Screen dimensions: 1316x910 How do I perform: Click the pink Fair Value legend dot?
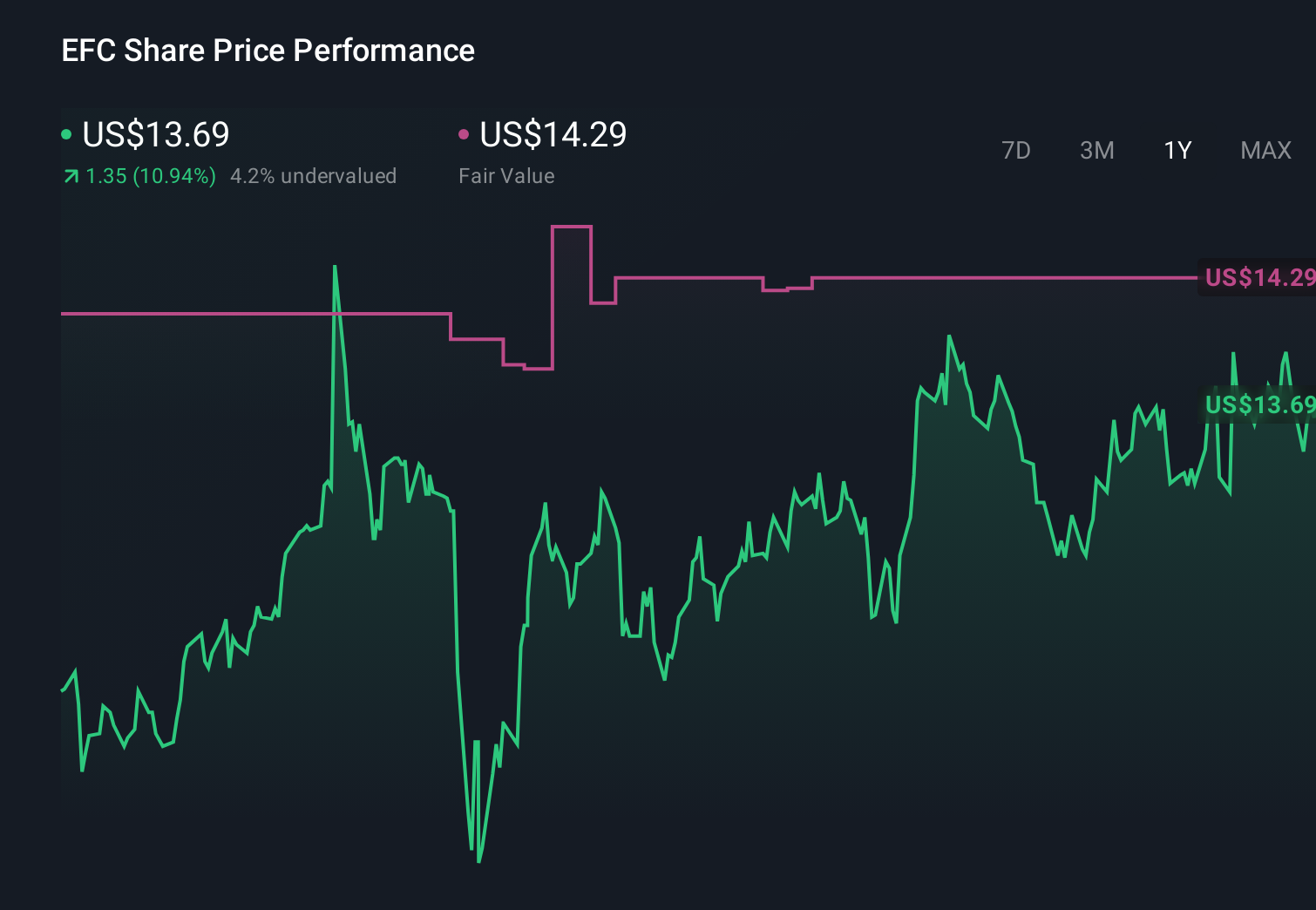(x=465, y=133)
